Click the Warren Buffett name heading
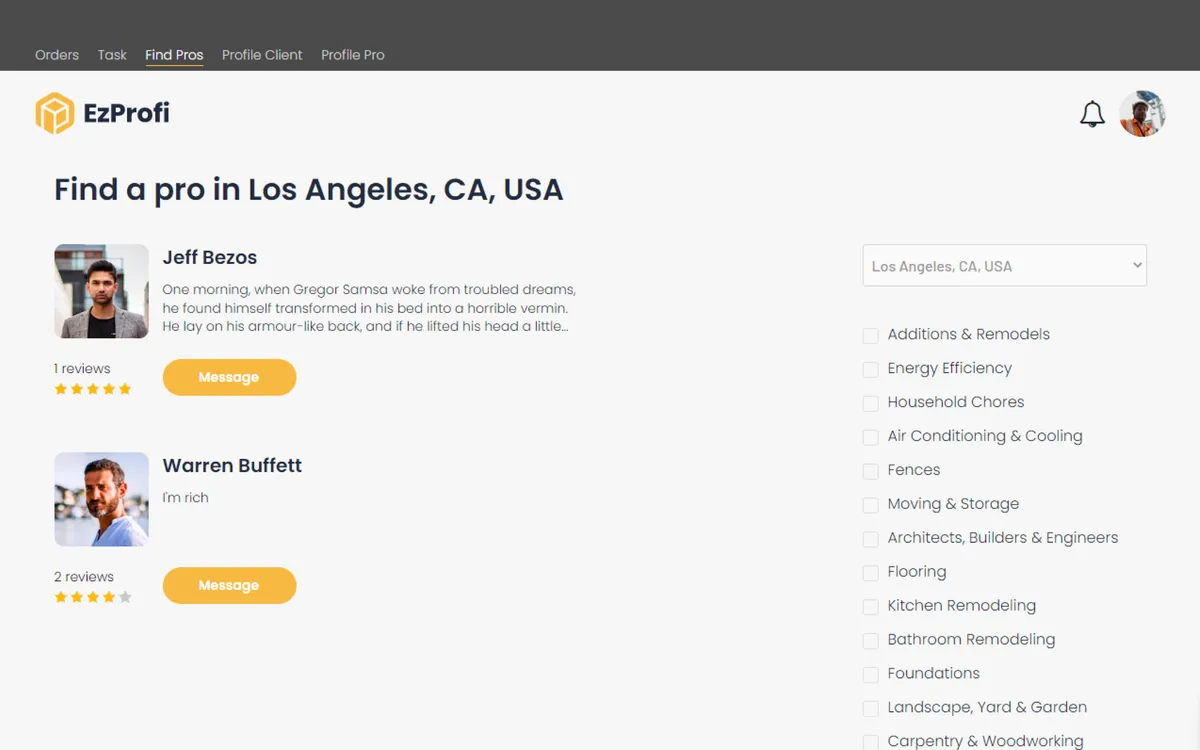Image resolution: width=1200 pixels, height=750 pixels. tap(232, 465)
